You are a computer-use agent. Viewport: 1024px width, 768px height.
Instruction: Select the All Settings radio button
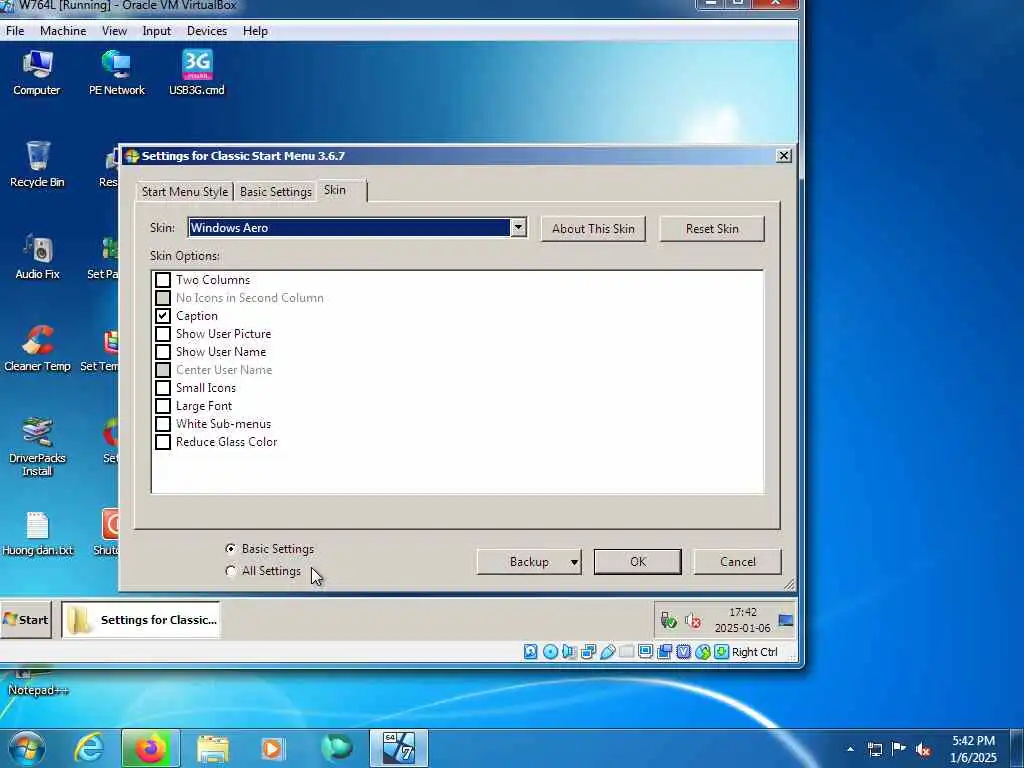(x=230, y=571)
